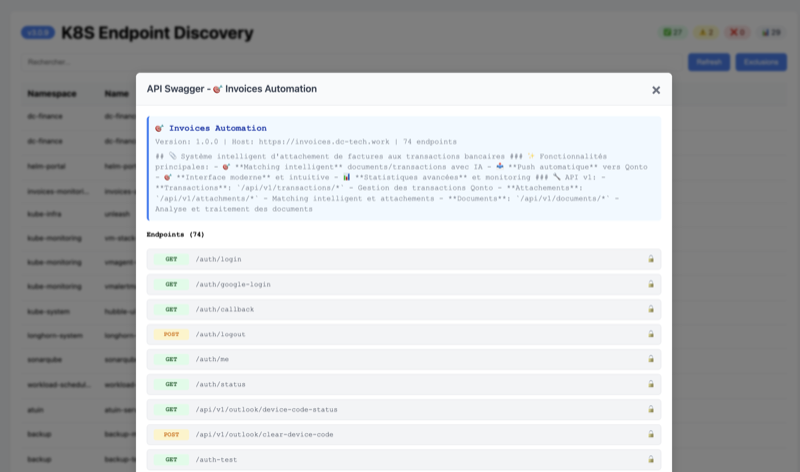
Task: Click the POST badge for clear-device-code
Action: coord(171,434)
